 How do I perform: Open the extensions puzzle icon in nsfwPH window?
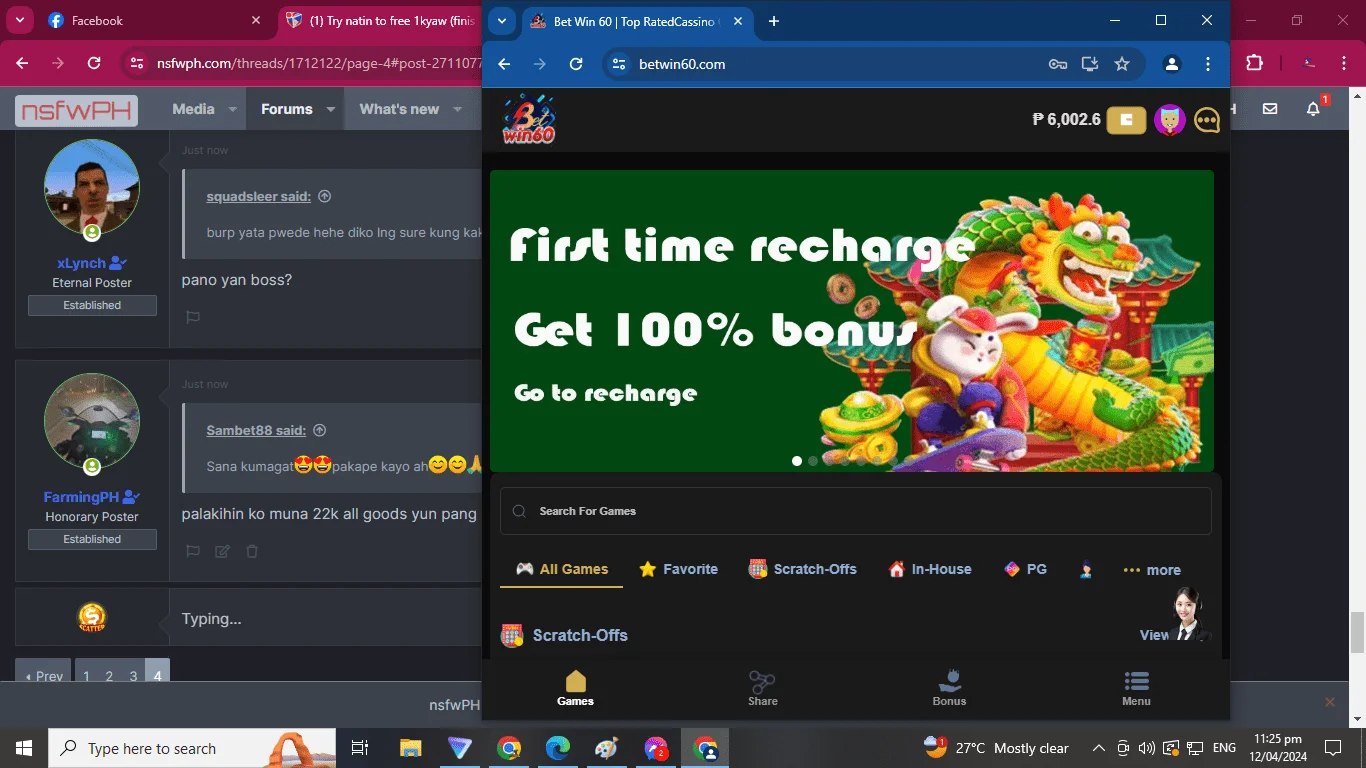(x=1254, y=63)
